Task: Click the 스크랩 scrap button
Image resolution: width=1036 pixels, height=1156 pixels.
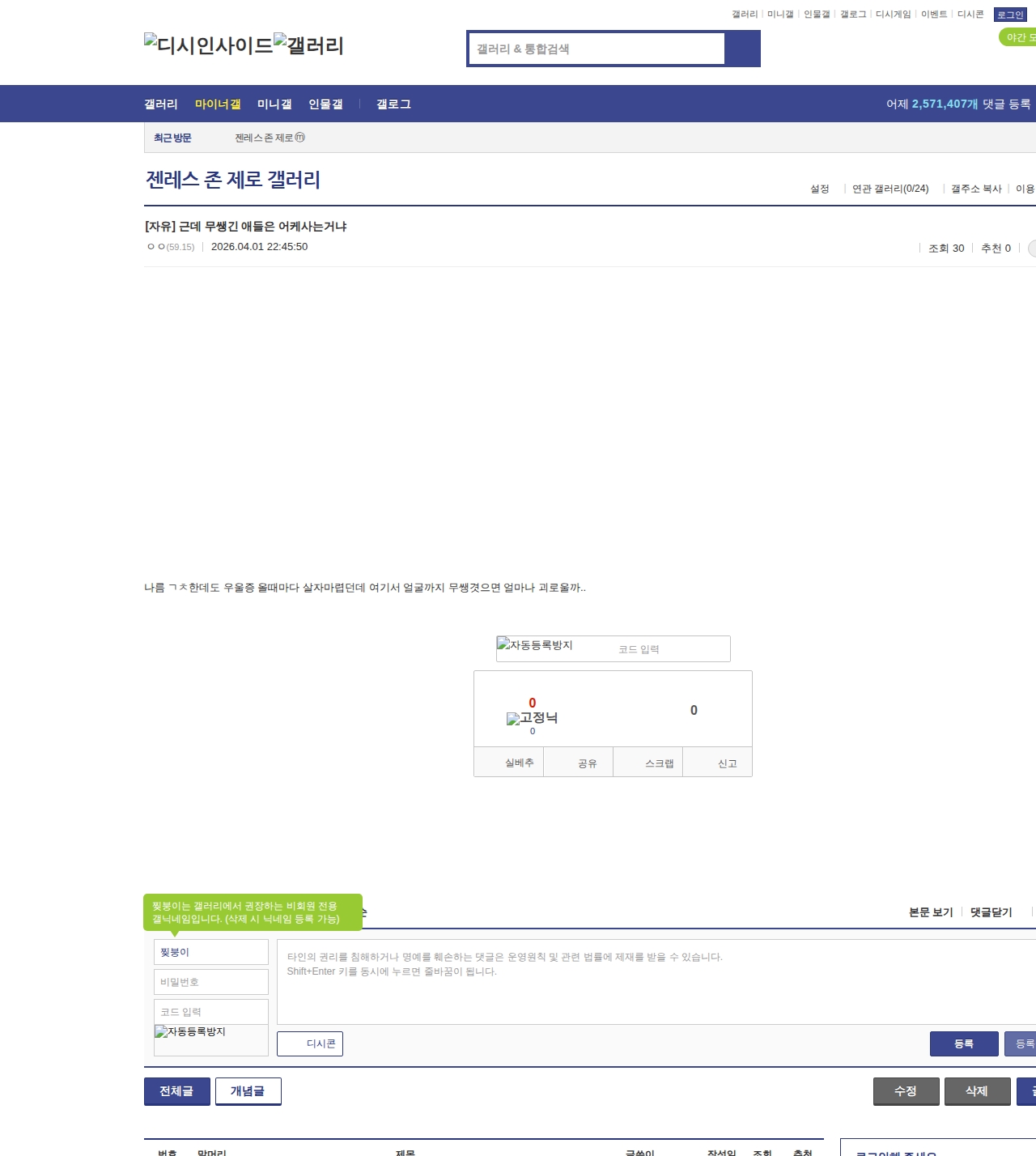Action: click(648, 763)
